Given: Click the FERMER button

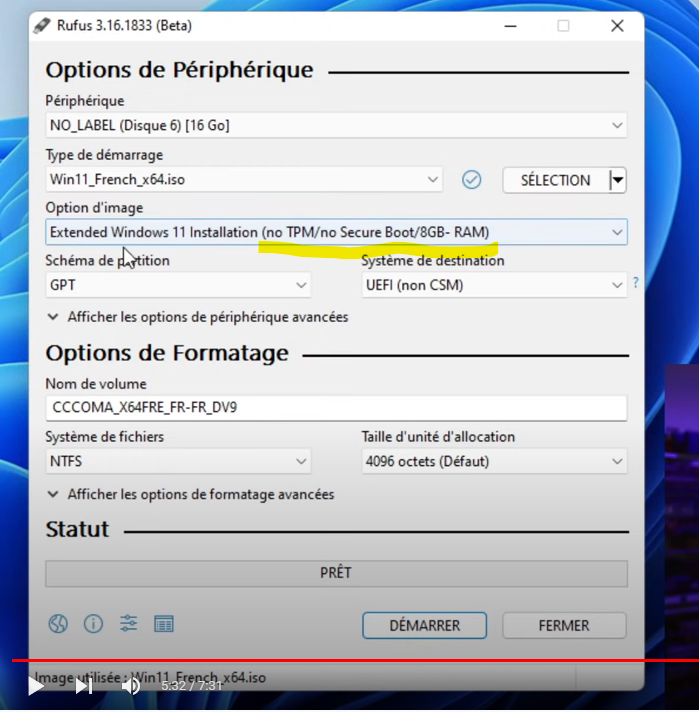Looking at the screenshot, I should pos(564,625).
